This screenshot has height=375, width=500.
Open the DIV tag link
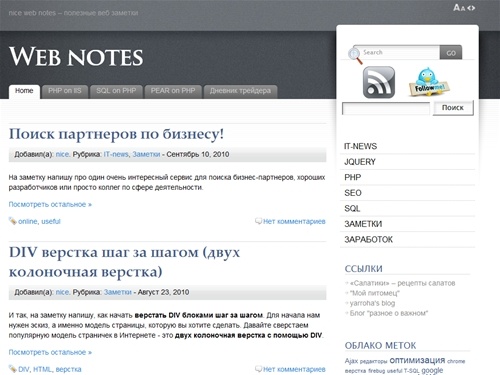point(24,369)
